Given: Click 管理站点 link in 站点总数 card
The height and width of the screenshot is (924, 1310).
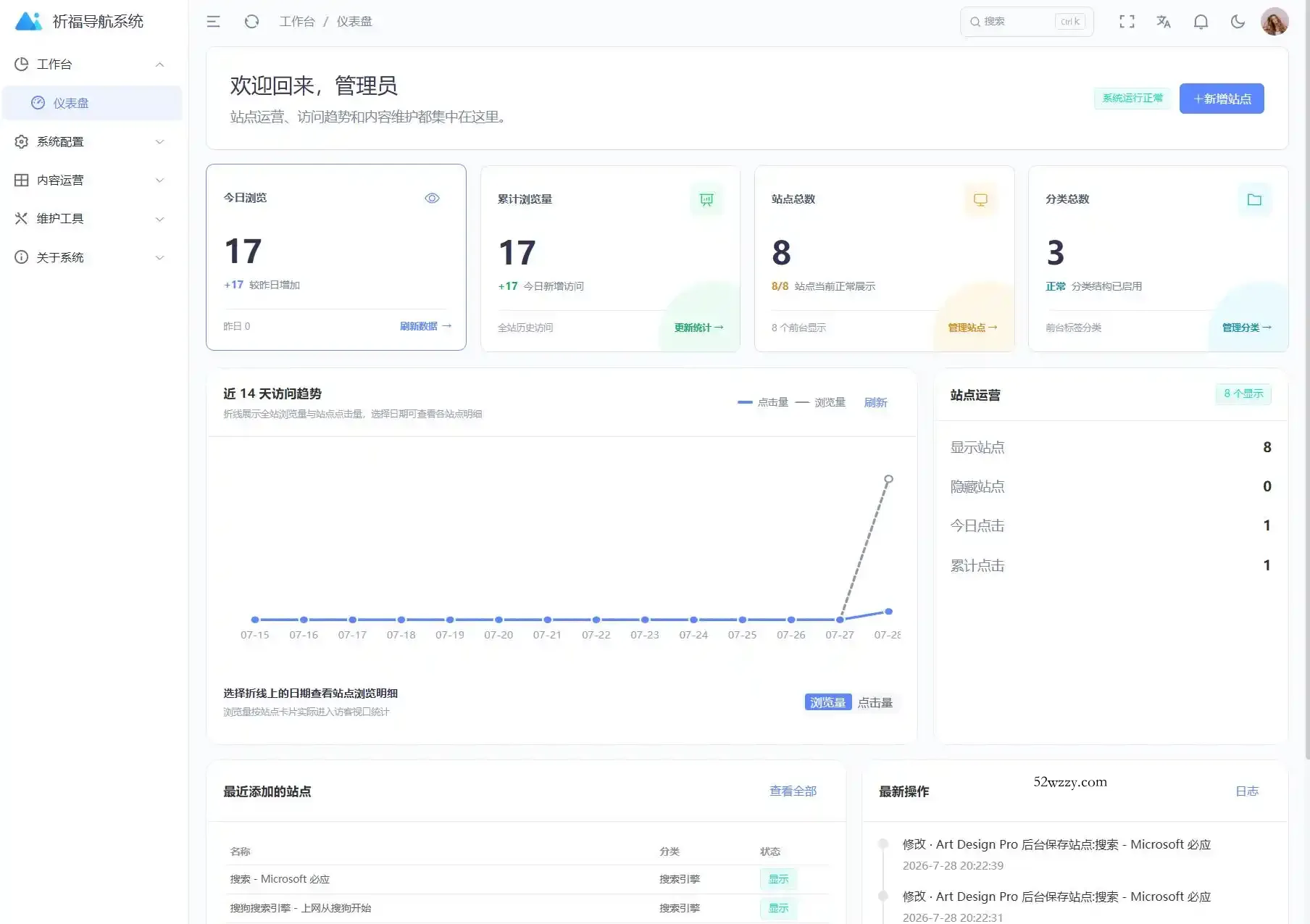Looking at the screenshot, I should [972, 328].
